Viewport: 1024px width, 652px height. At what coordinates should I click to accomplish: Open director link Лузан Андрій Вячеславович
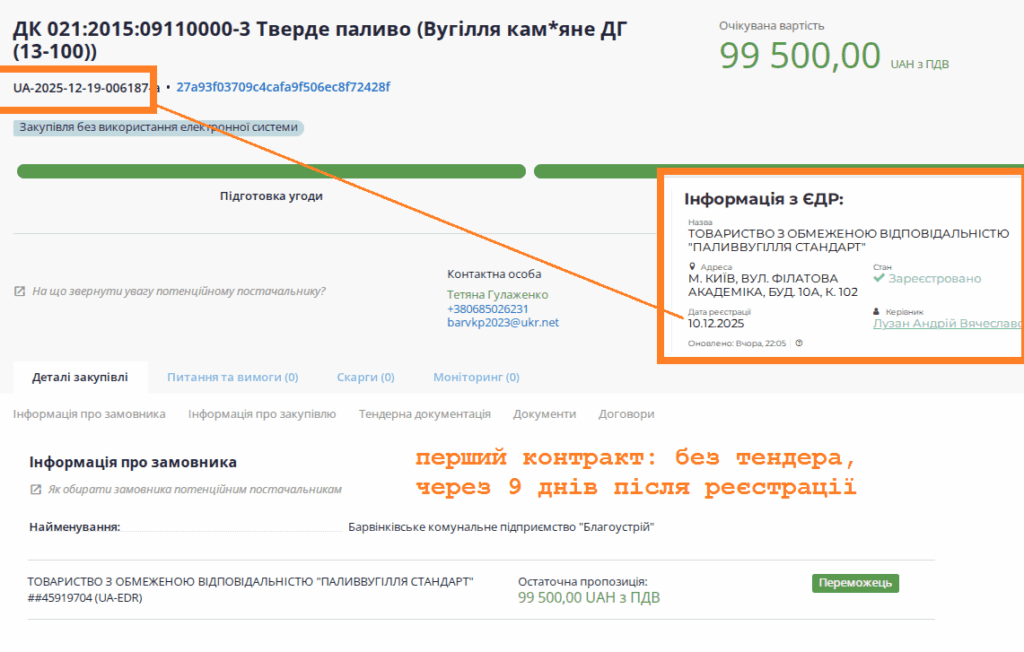click(x=947, y=324)
